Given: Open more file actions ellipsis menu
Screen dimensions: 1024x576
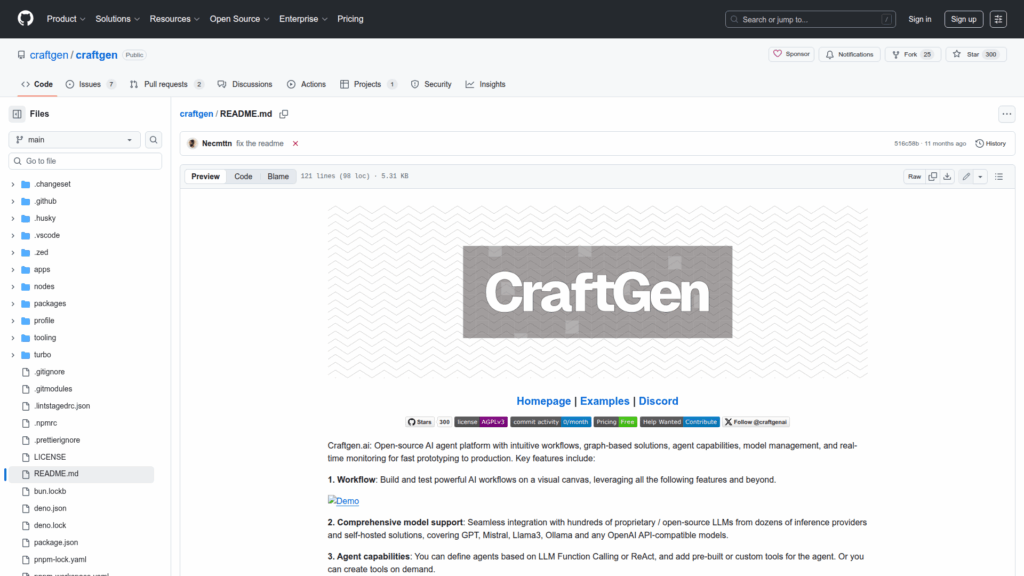Looking at the screenshot, I should [1006, 114].
